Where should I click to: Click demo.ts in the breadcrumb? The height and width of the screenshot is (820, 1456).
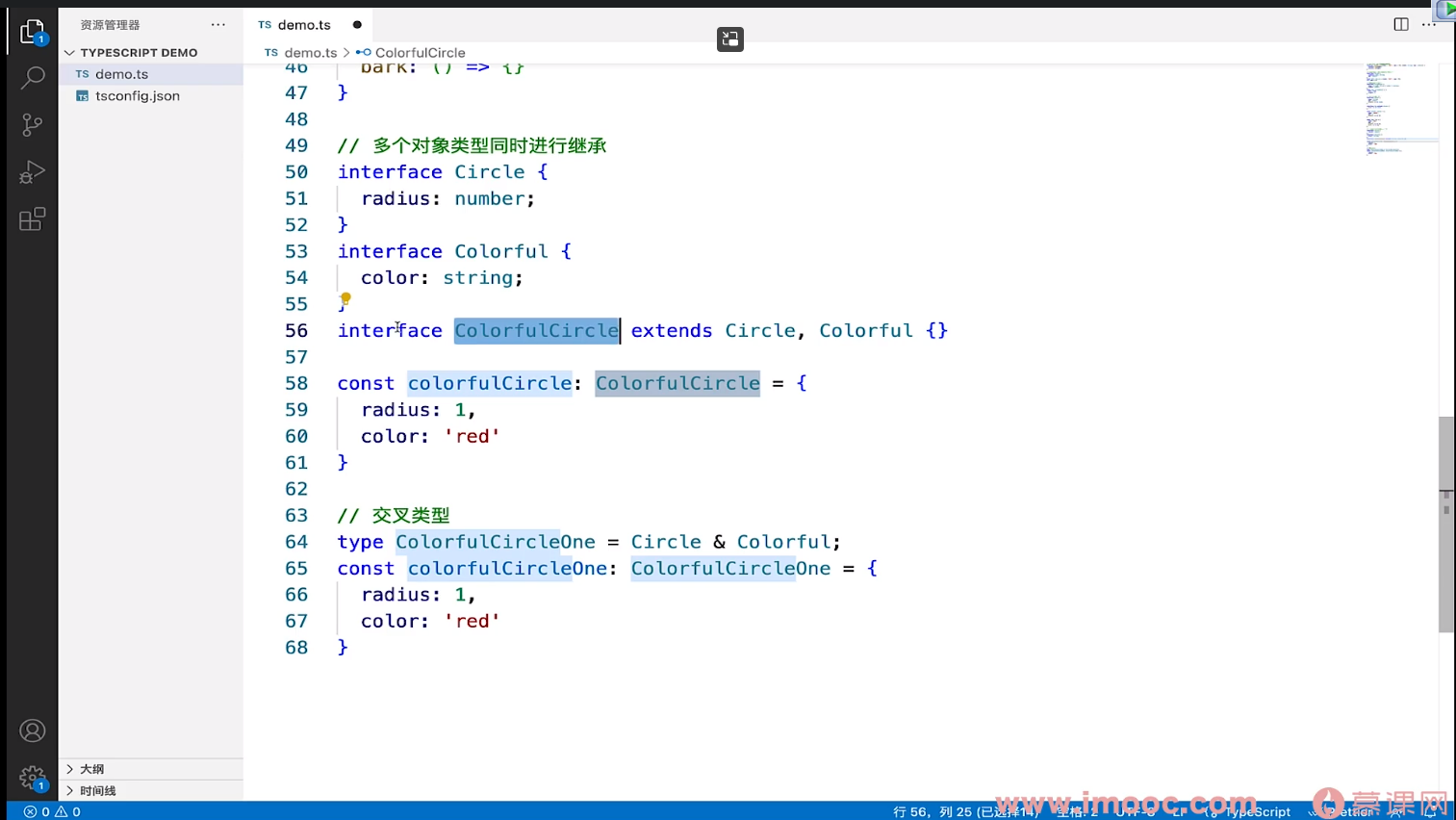[310, 53]
